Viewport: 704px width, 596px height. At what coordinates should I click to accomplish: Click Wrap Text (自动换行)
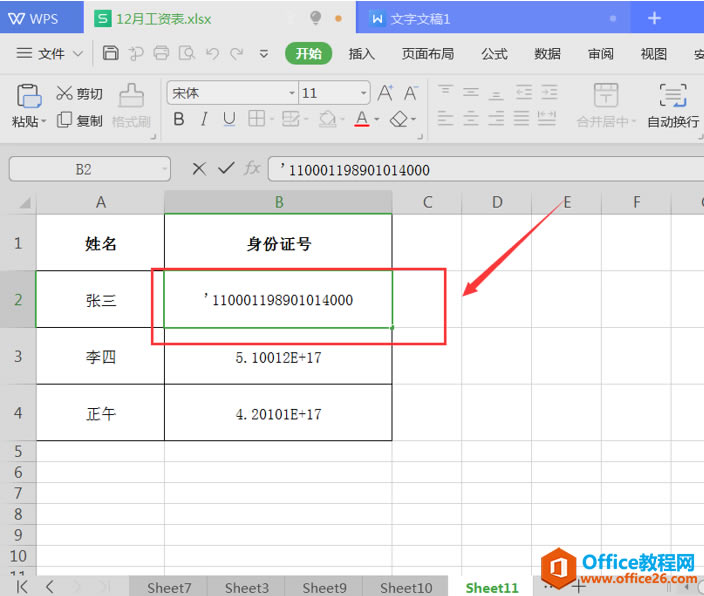[x=673, y=106]
